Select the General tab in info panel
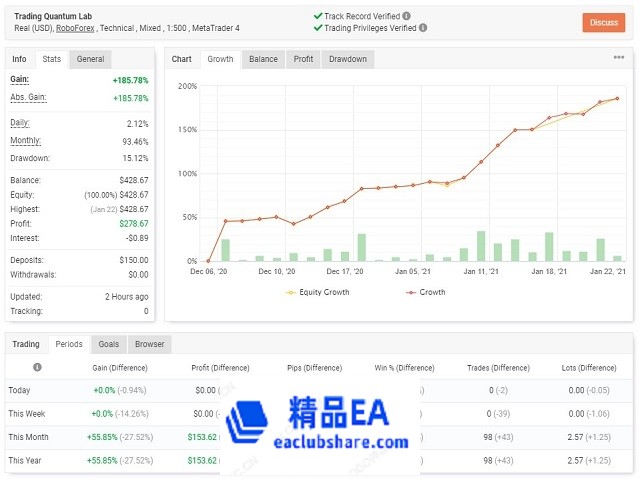 pos(90,59)
